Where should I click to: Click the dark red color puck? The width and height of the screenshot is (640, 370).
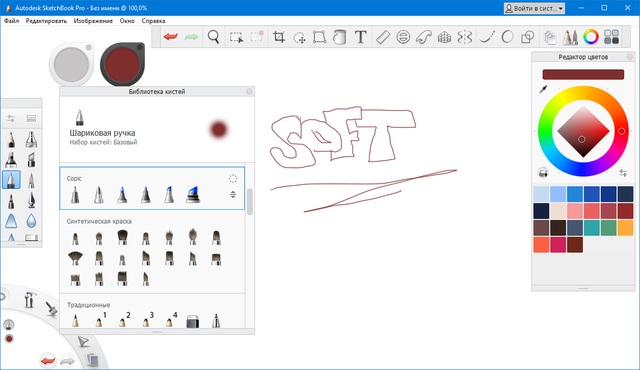[122, 64]
